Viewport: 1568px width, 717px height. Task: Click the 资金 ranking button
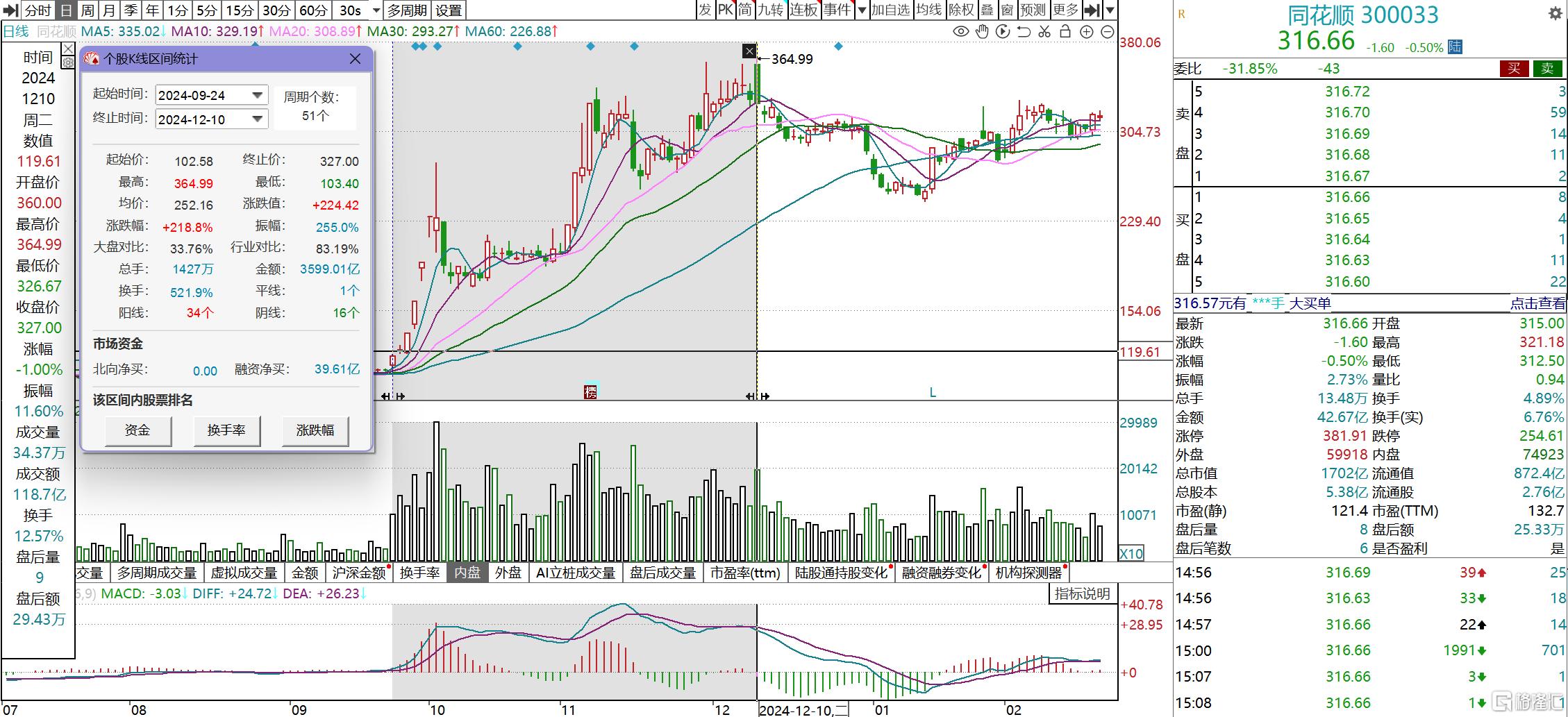[137, 430]
